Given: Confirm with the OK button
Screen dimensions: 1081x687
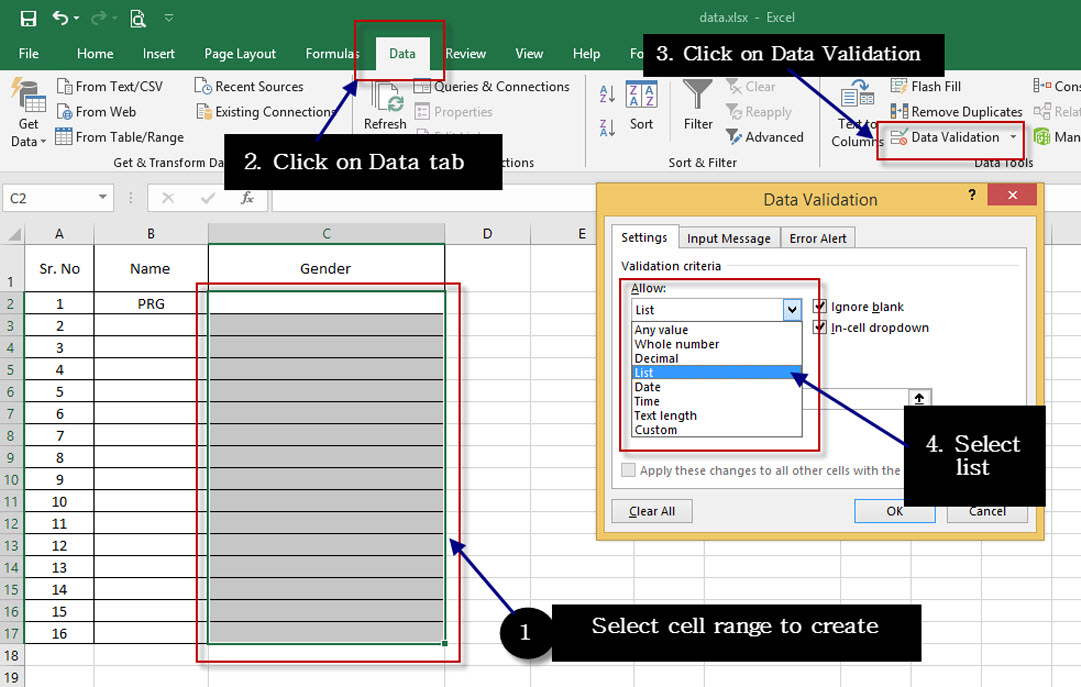Looking at the screenshot, I should point(894,511).
